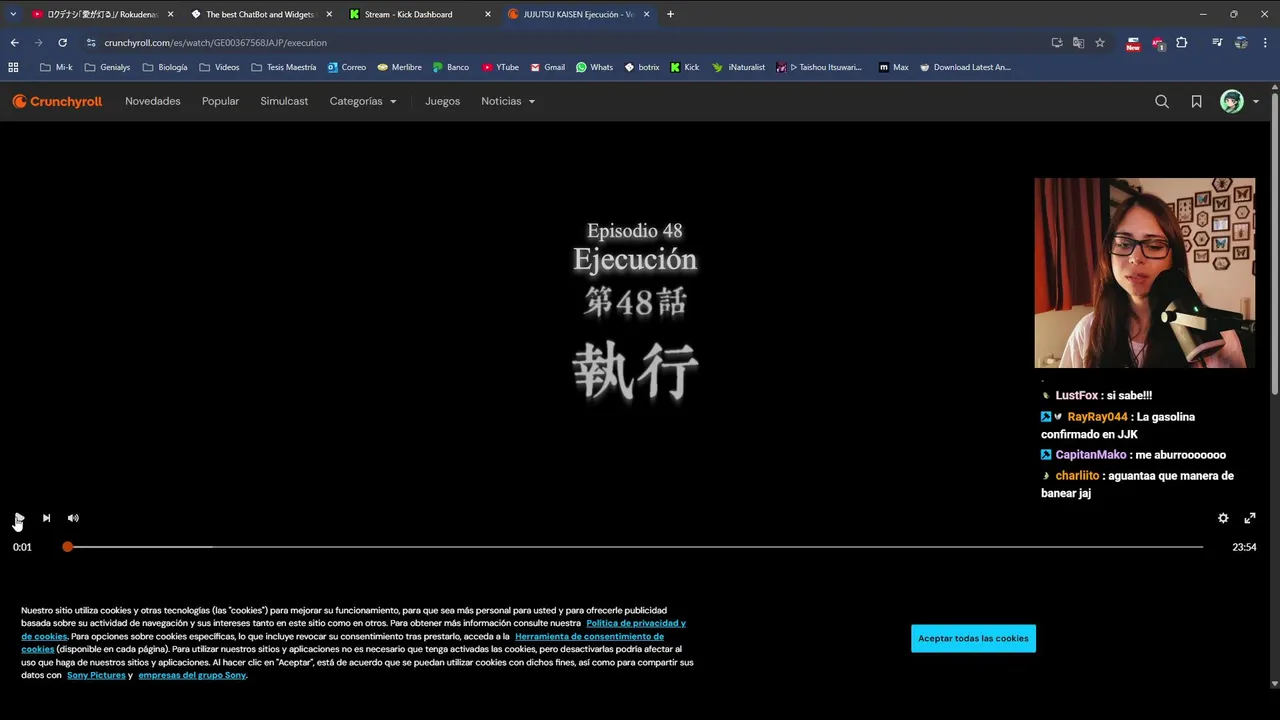Open the tab search dropdown arrow
Image resolution: width=1280 pixels, height=720 pixels.
(x=13, y=14)
